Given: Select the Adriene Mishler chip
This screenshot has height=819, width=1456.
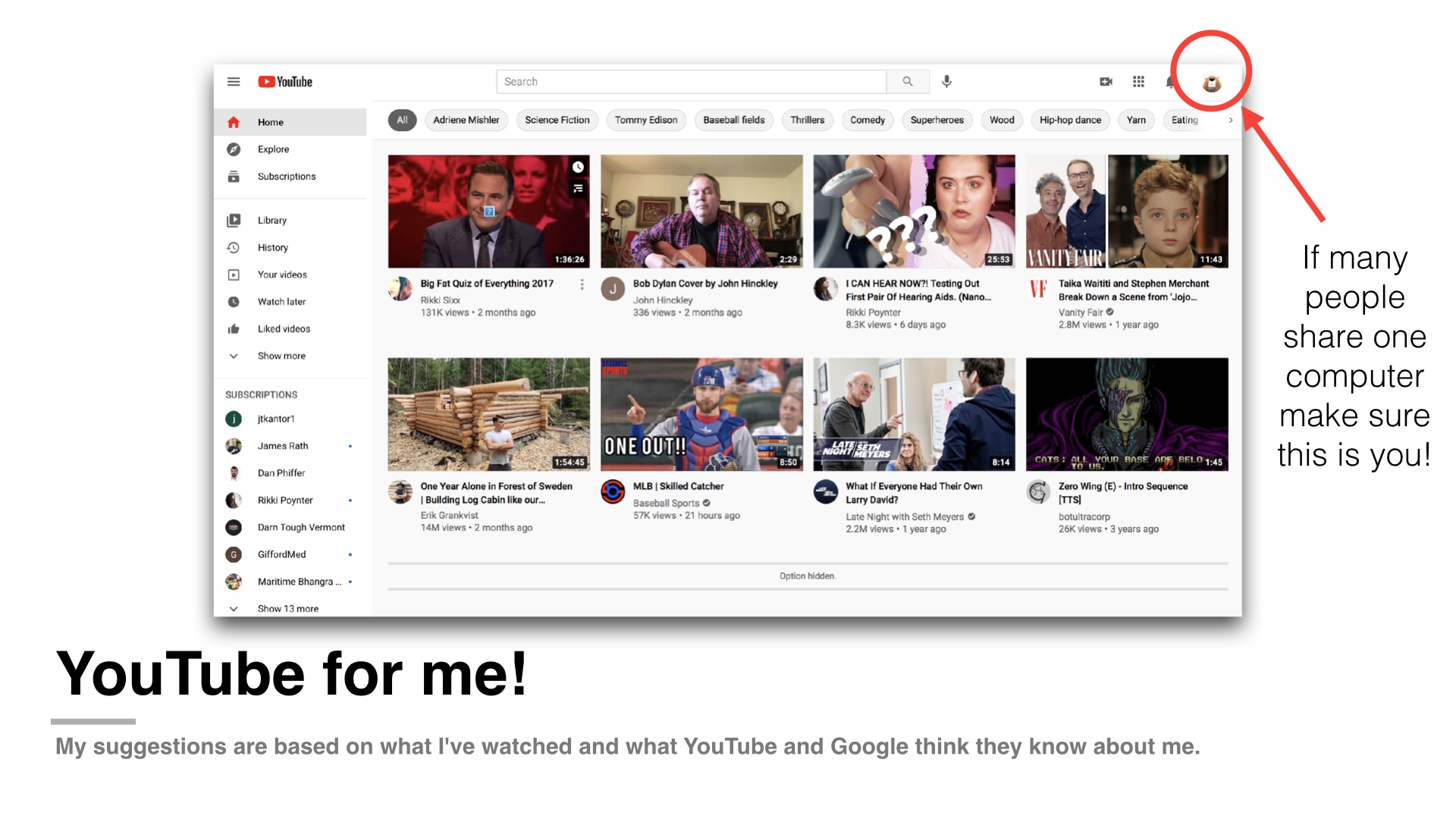Looking at the screenshot, I should (x=466, y=121).
